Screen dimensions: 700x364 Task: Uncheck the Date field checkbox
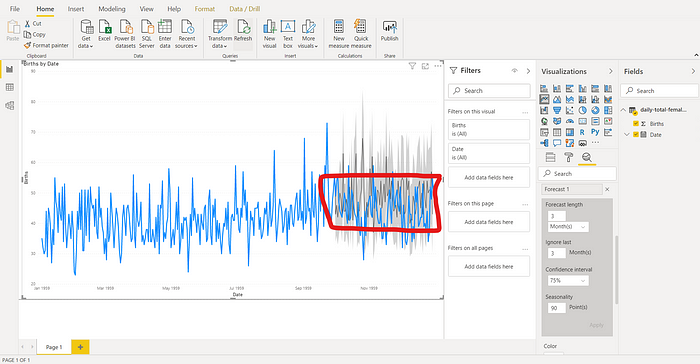(x=636, y=134)
